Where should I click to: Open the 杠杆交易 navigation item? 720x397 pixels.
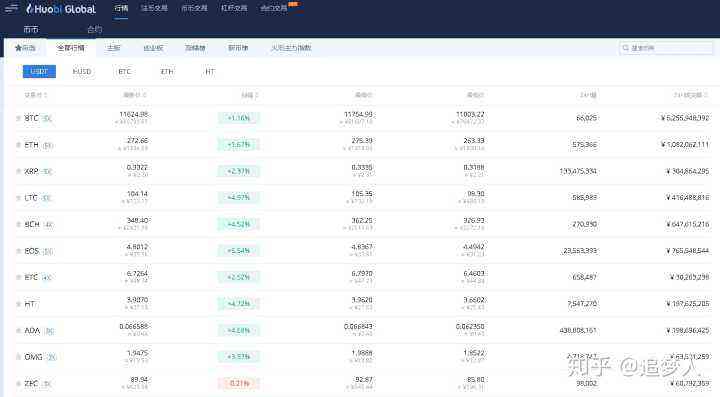(x=234, y=8)
